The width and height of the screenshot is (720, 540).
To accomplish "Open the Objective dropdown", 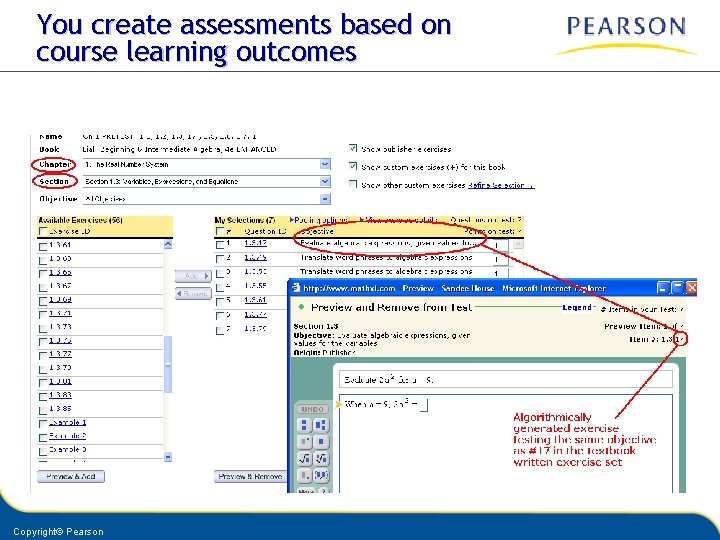I will pyautogui.click(x=325, y=199).
